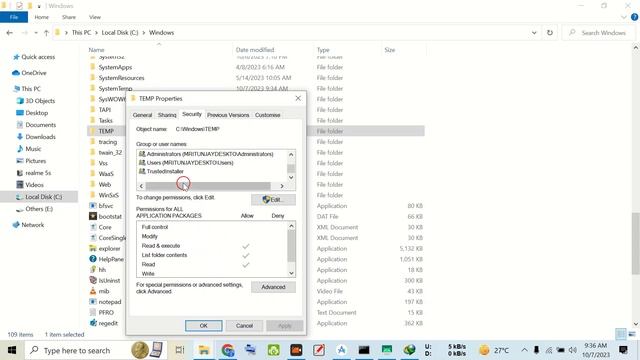Image resolution: width=640 pixels, height=360 pixels.
Task: Open the recent locations dropdown arrow
Action: 36,33
